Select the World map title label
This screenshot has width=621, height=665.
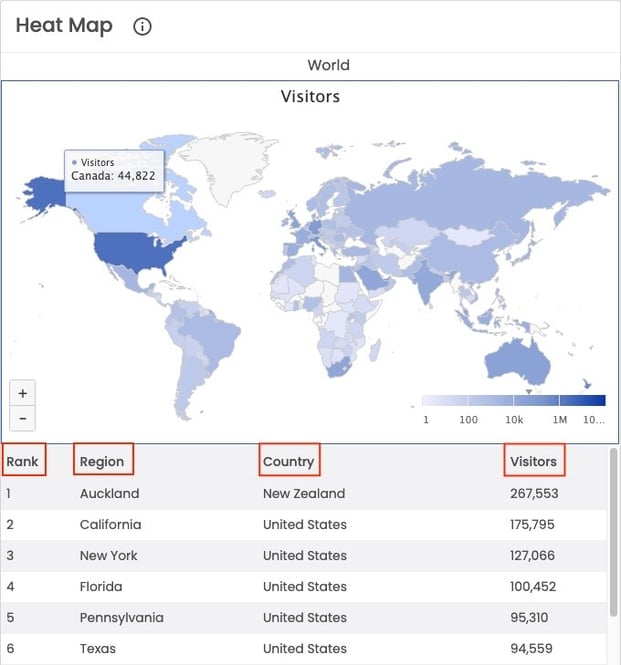pyautogui.click(x=328, y=65)
